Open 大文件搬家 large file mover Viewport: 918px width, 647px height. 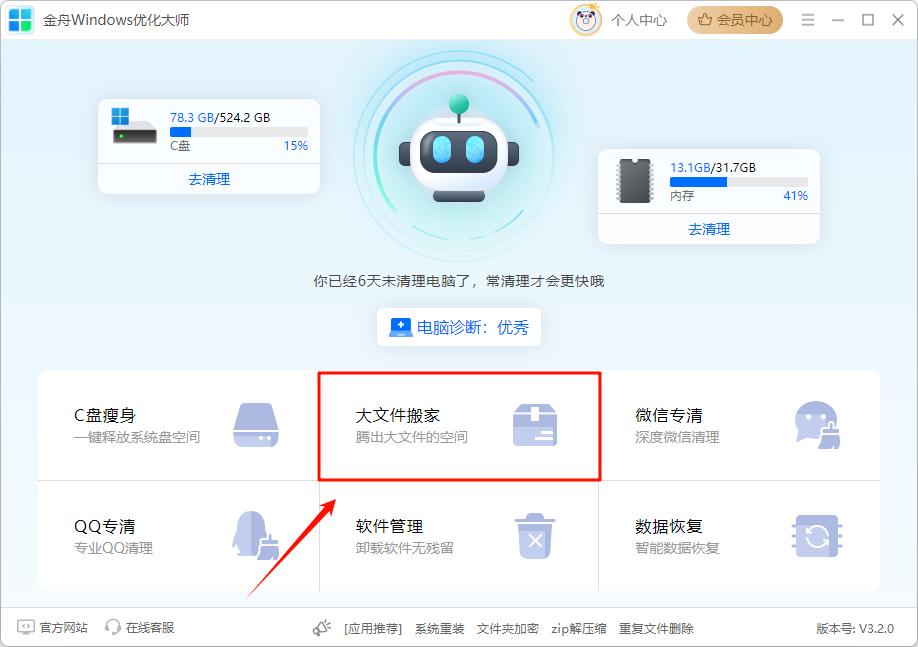460,426
